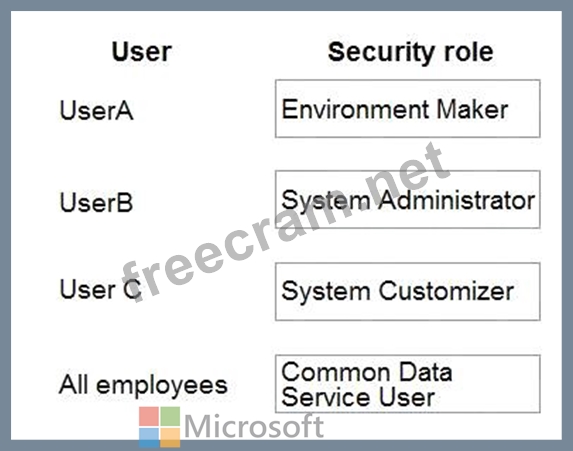This screenshot has width=573, height=451.
Task: Click the Security role column header
Action: pos(410,52)
